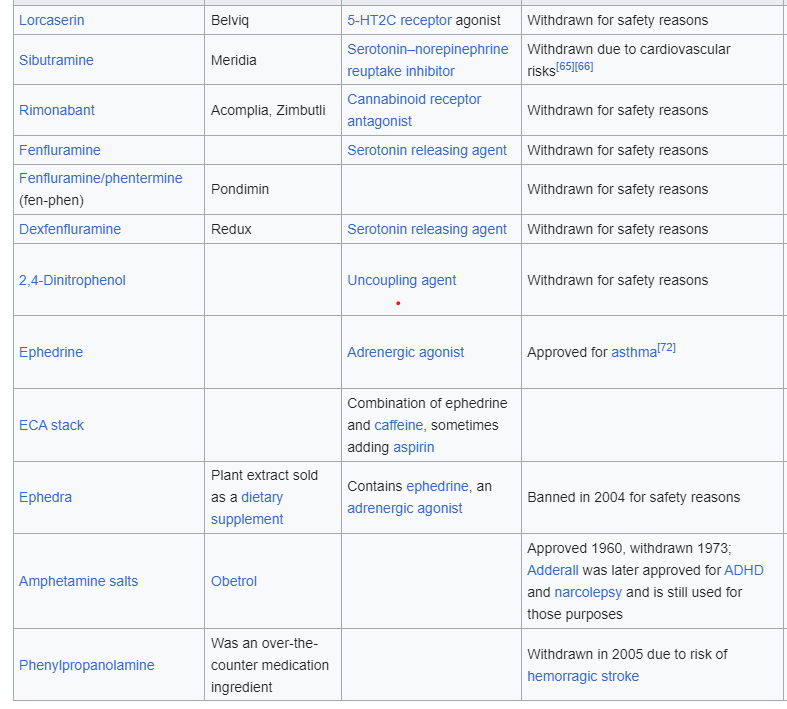Image resolution: width=787 pixels, height=709 pixels.
Task: Click the Phenylpropanolamine link
Action: click(87, 665)
